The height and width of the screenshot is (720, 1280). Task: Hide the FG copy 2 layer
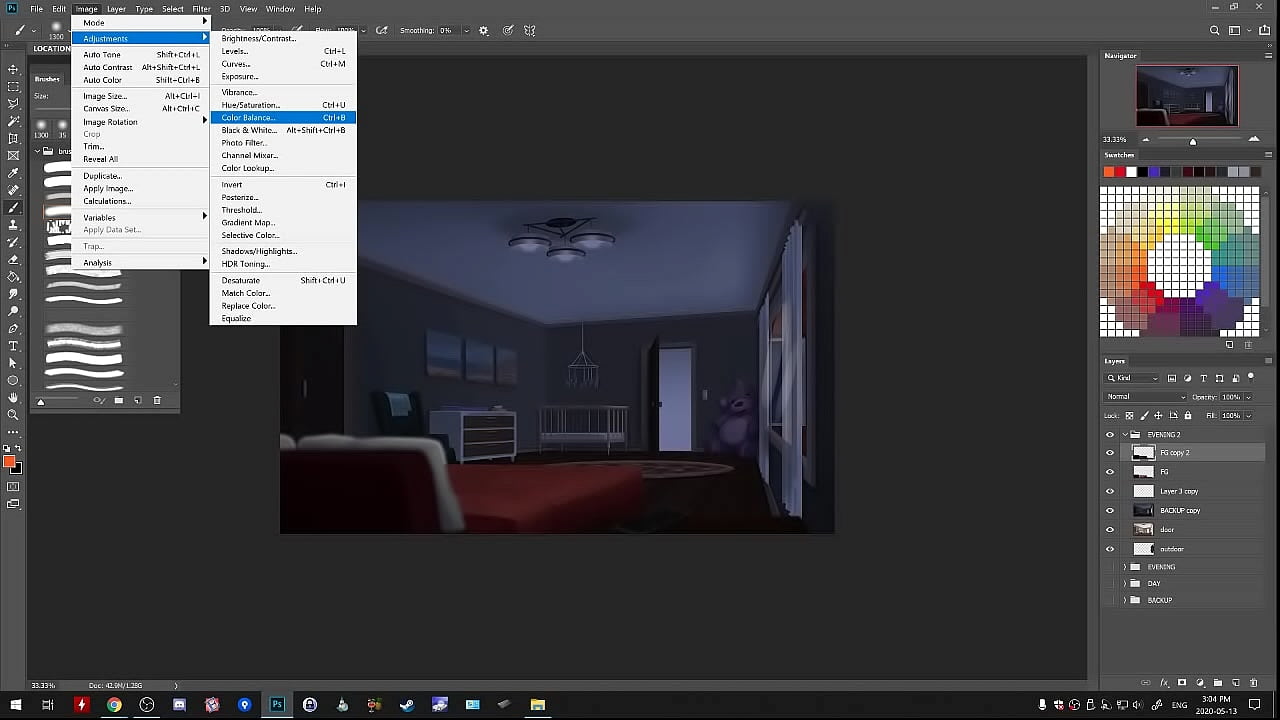[1109, 453]
